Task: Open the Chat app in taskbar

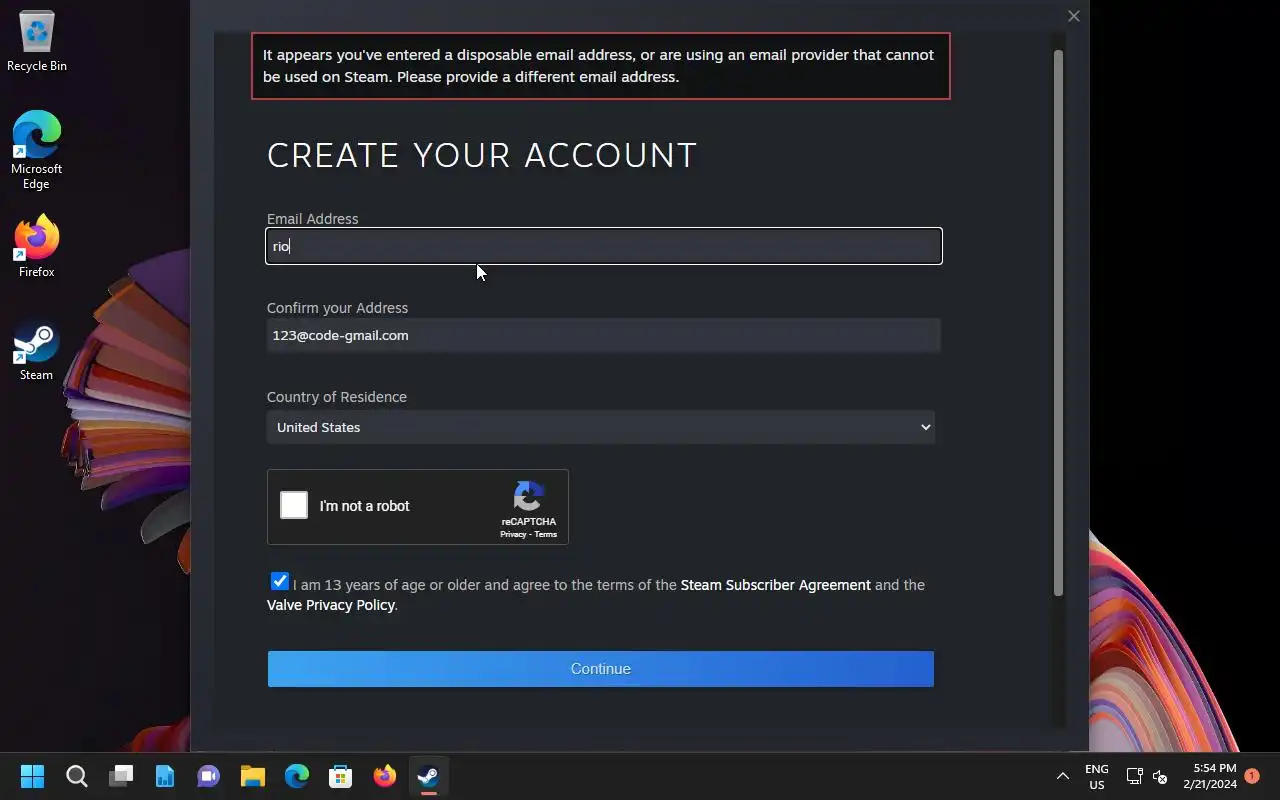Action: click(209, 776)
